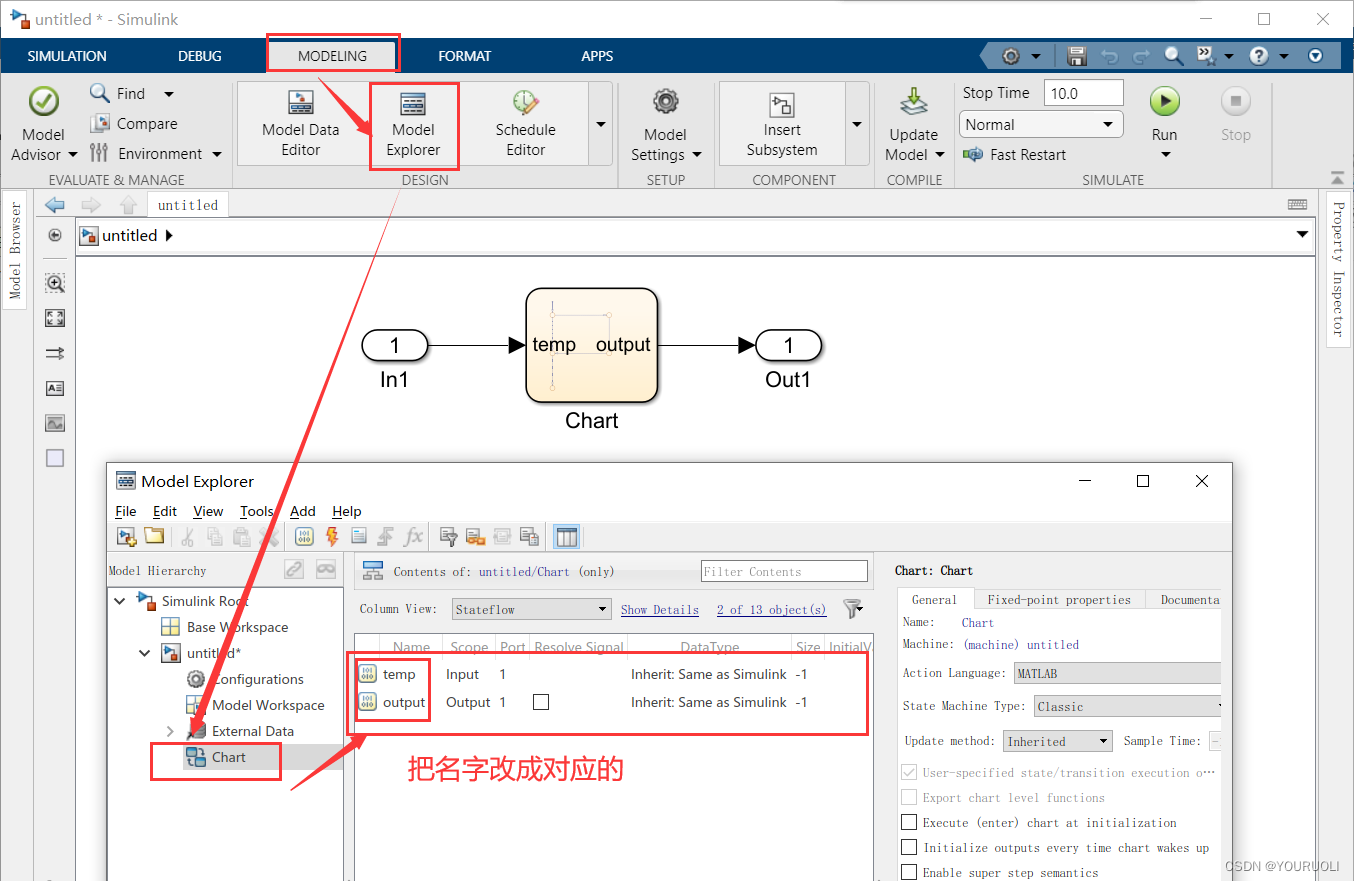Expand the Design gallery arrow
Image resolution: width=1354 pixels, height=881 pixels.
coord(601,124)
